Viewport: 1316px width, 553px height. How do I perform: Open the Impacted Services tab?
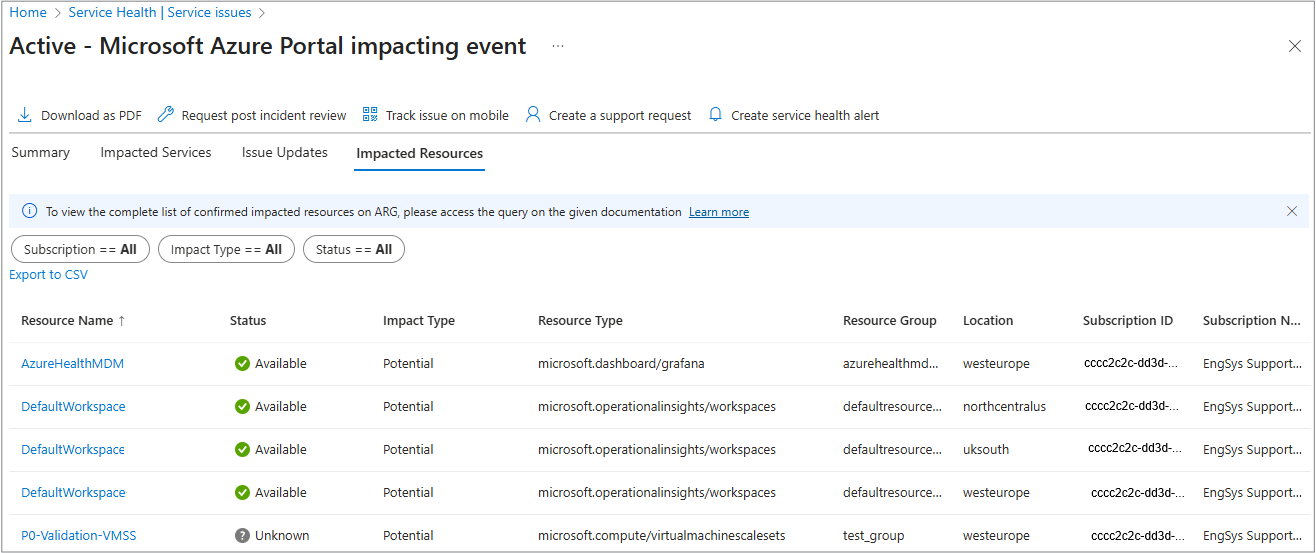[x=156, y=153]
